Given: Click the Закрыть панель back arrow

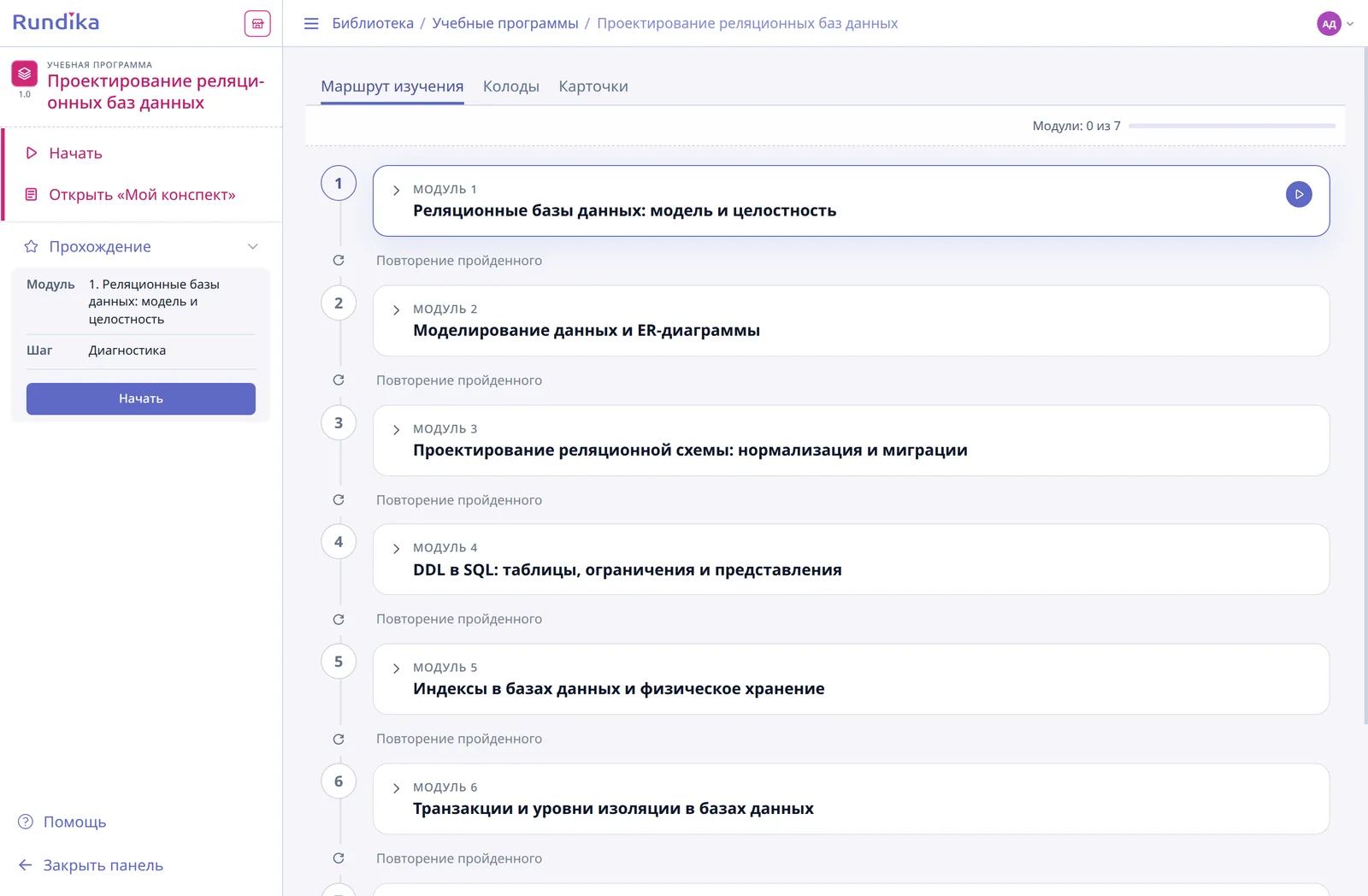Looking at the screenshot, I should click(26, 865).
